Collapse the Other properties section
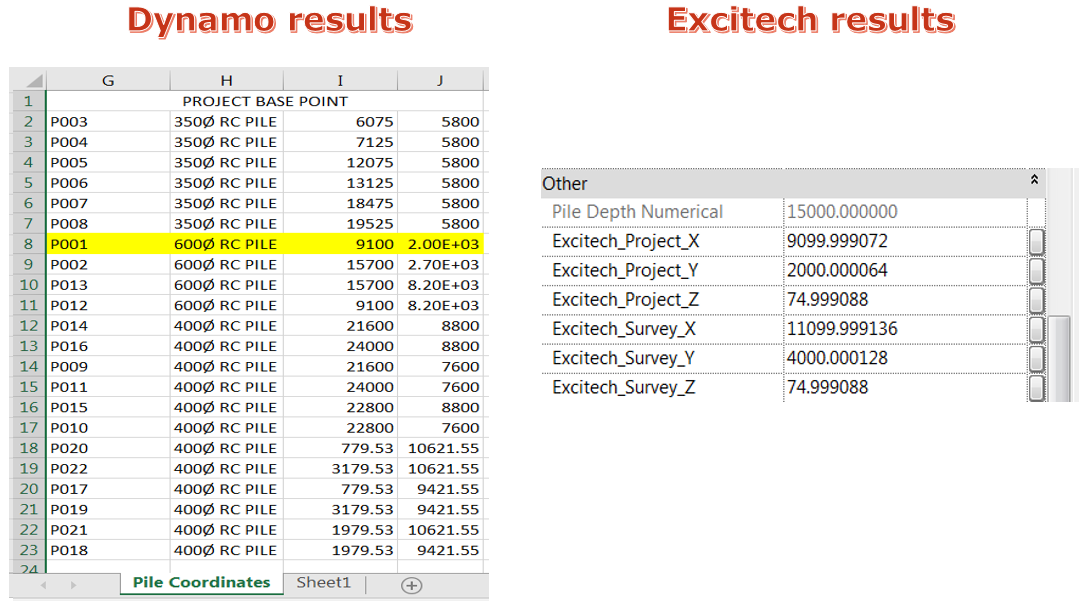The image size is (1086, 608). point(1034,179)
